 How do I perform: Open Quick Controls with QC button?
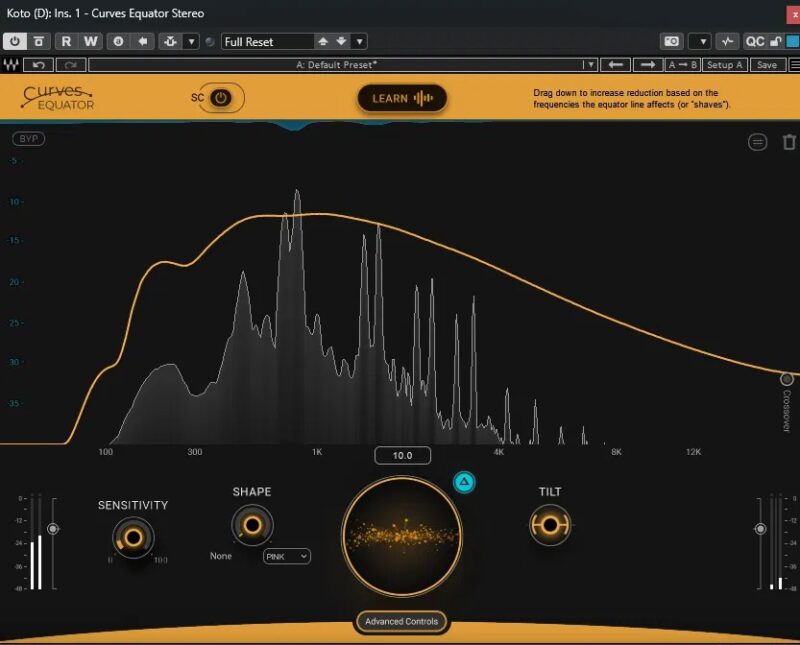tap(755, 41)
